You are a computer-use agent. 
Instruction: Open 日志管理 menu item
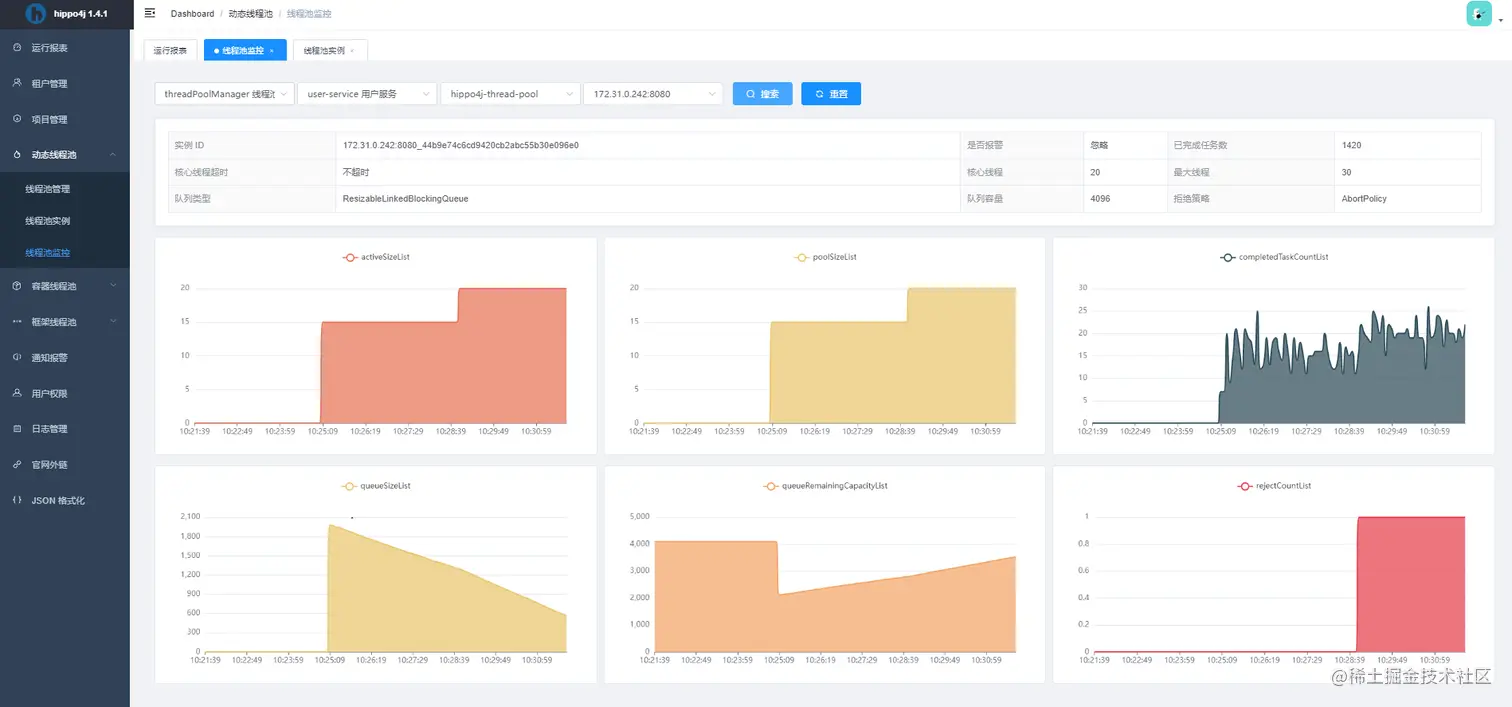click(65, 429)
